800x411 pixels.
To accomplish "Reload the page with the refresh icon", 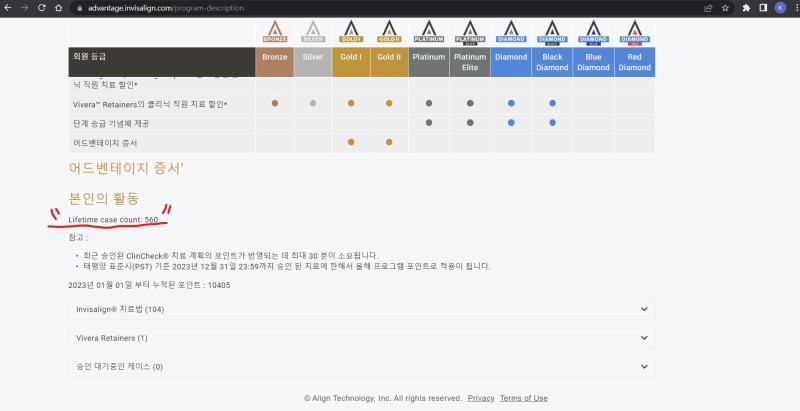I will (x=42, y=8).
